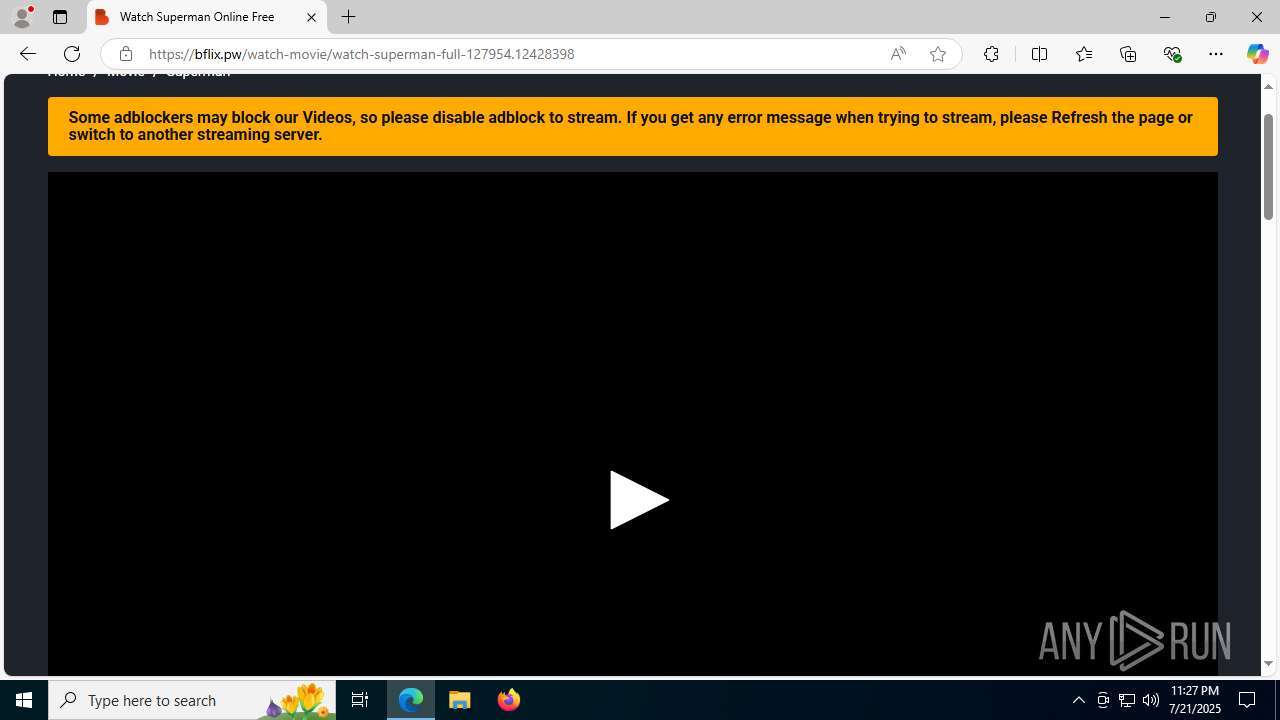Enable split screen view
This screenshot has height=720, width=1280.
[x=1039, y=54]
